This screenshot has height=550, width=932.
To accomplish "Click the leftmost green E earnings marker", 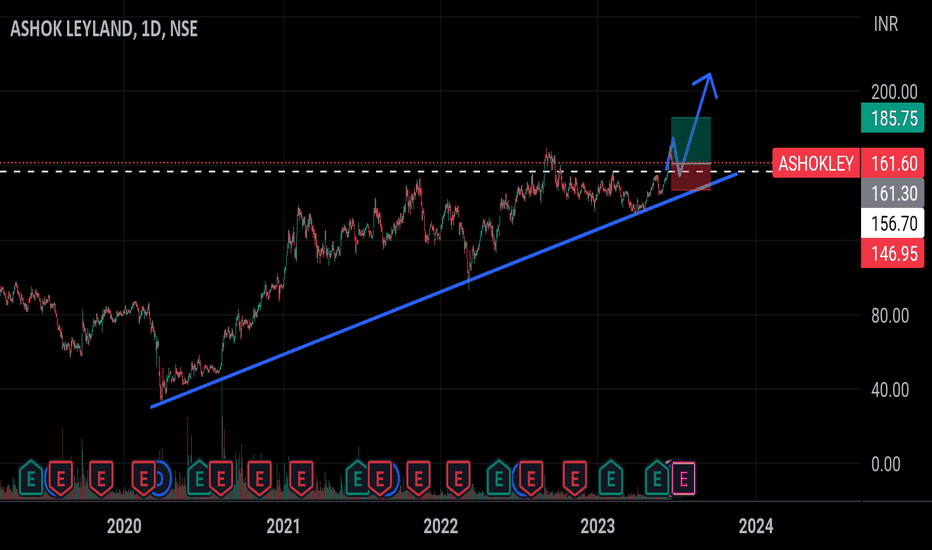I will [30, 478].
